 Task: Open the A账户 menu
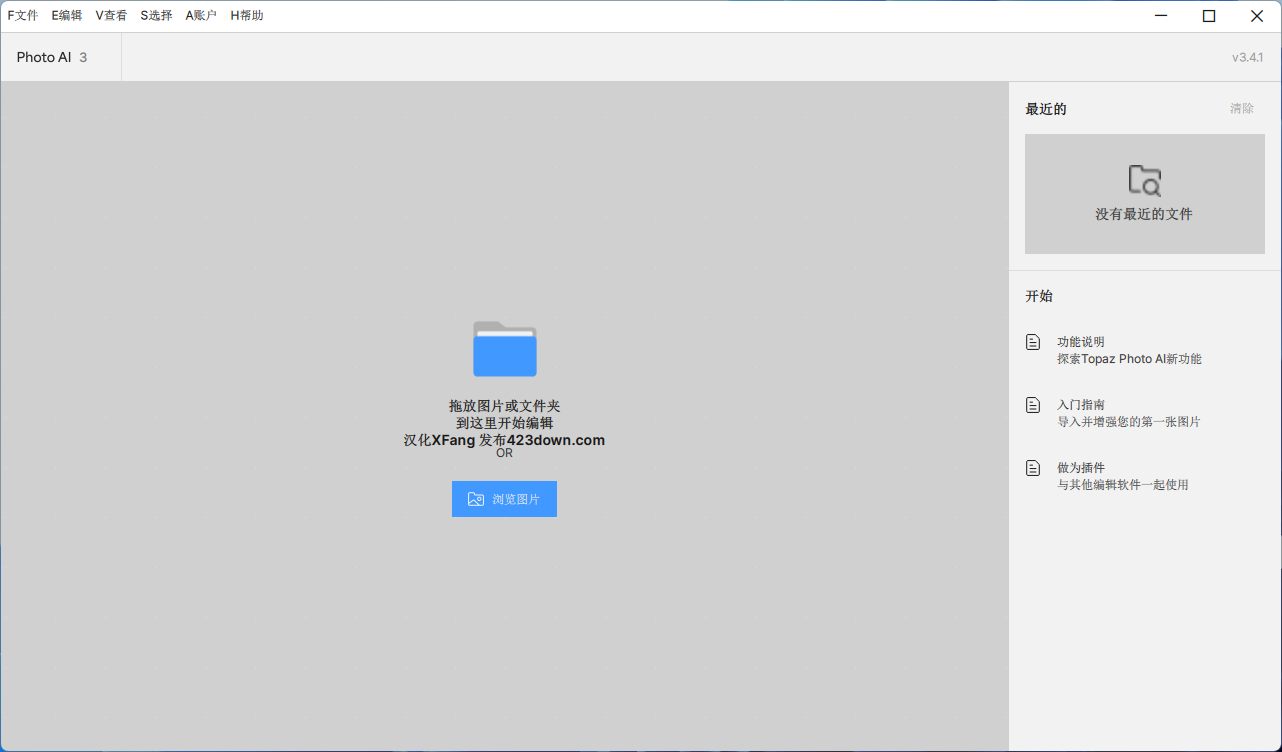pyautogui.click(x=201, y=16)
